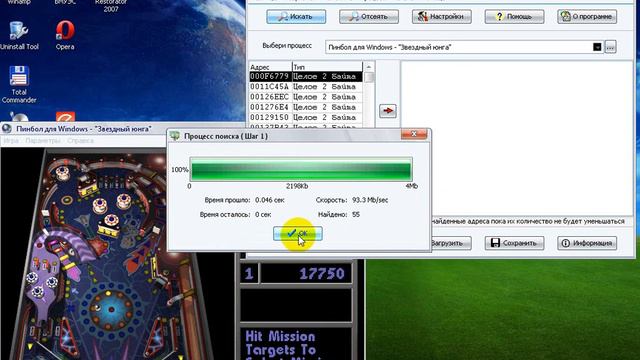Screen dimensions: 640x360
Task: Click the red arrow transfer button
Action: click(387, 111)
